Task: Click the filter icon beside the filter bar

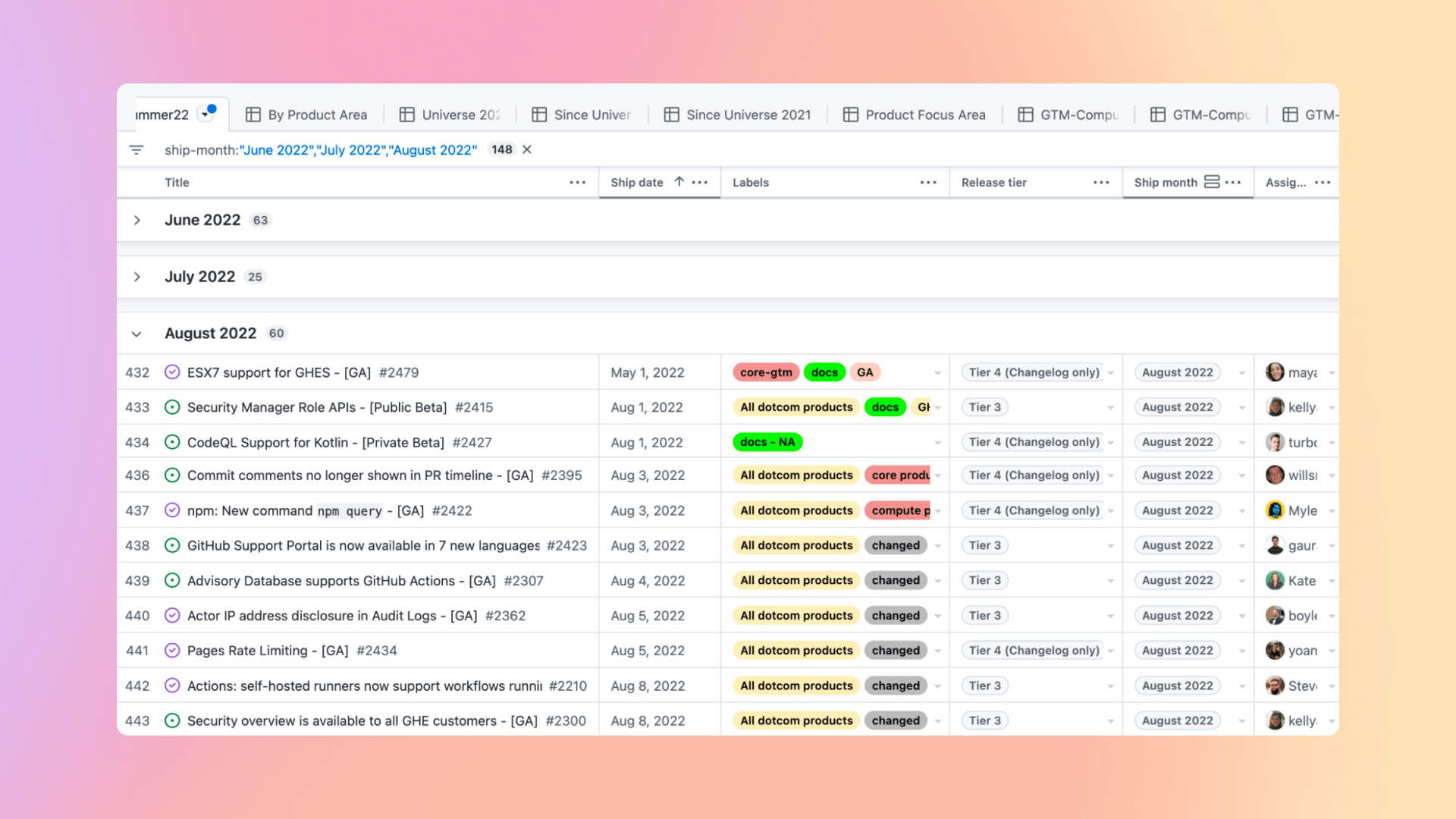Action: [x=136, y=149]
